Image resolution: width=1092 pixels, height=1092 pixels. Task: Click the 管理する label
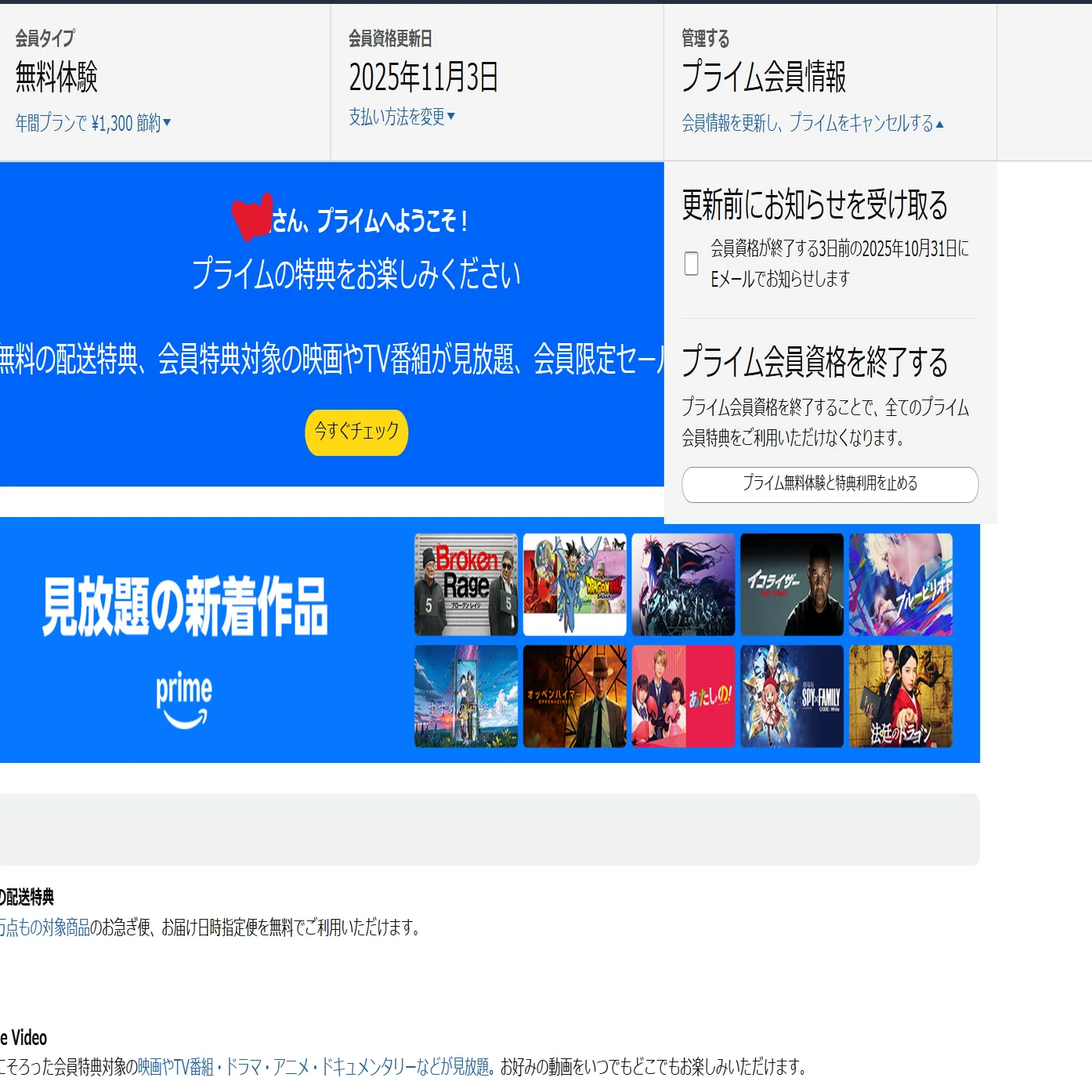click(706, 38)
